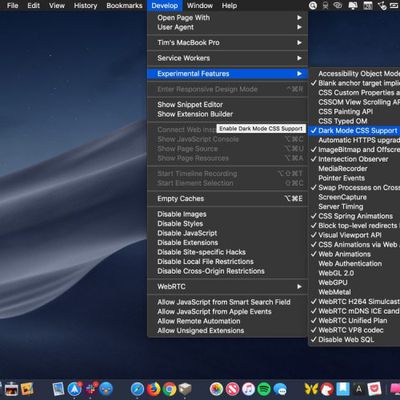
Task: Choose Show Snippet Editor
Action: pos(227,105)
